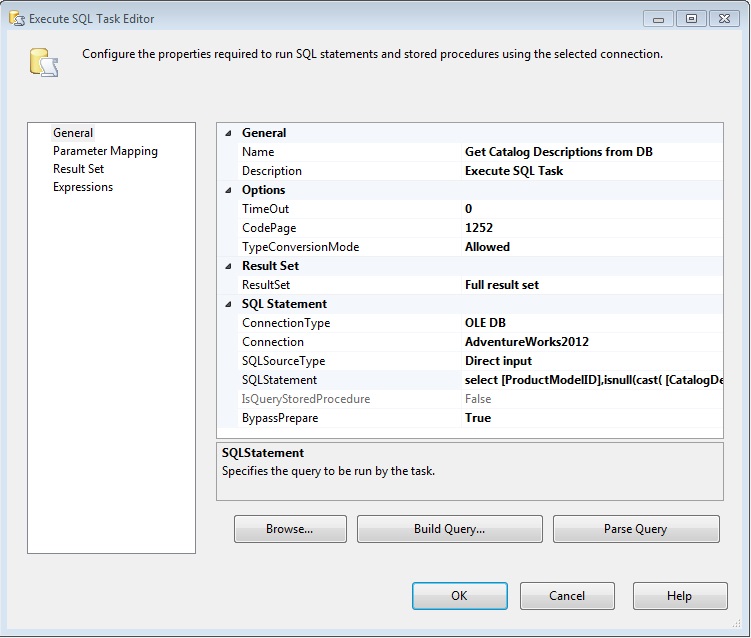Click the Parse Query button
Screen dimensions: 751x638
point(635,529)
